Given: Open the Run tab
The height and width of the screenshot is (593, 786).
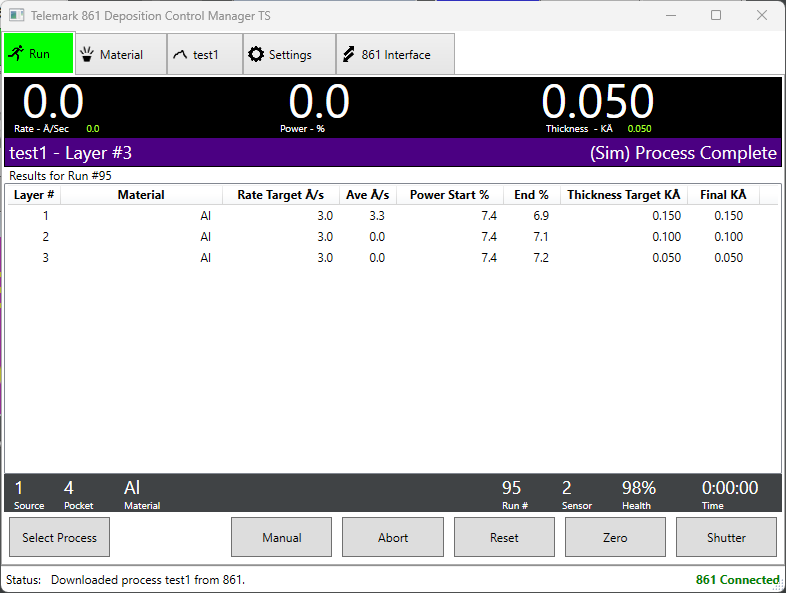Looking at the screenshot, I should coord(39,53).
